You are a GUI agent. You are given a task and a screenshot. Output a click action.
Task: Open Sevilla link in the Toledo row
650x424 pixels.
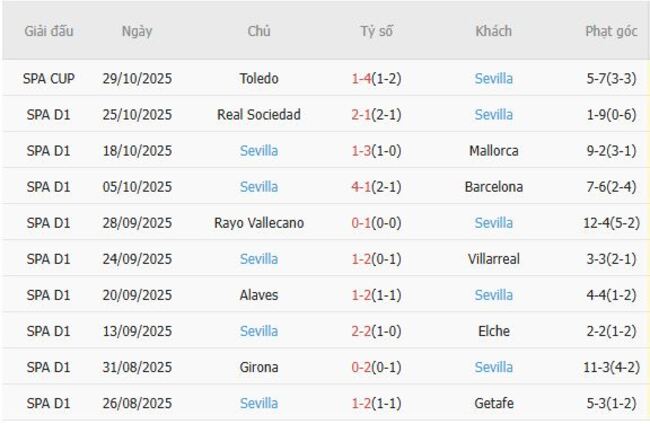pyautogui.click(x=493, y=79)
